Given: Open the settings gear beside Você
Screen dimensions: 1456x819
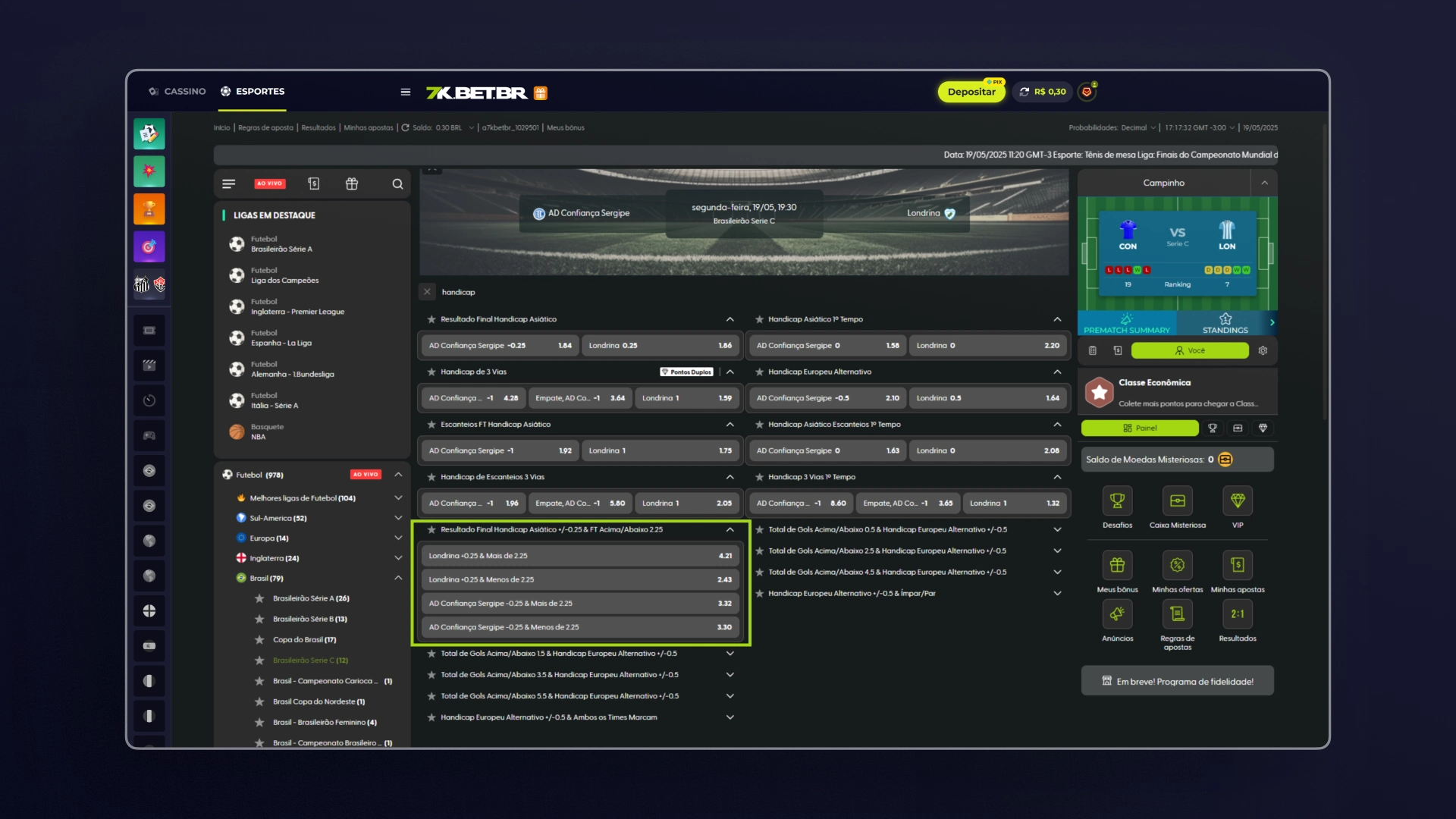Looking at the screenshot, I should 1263,350.
